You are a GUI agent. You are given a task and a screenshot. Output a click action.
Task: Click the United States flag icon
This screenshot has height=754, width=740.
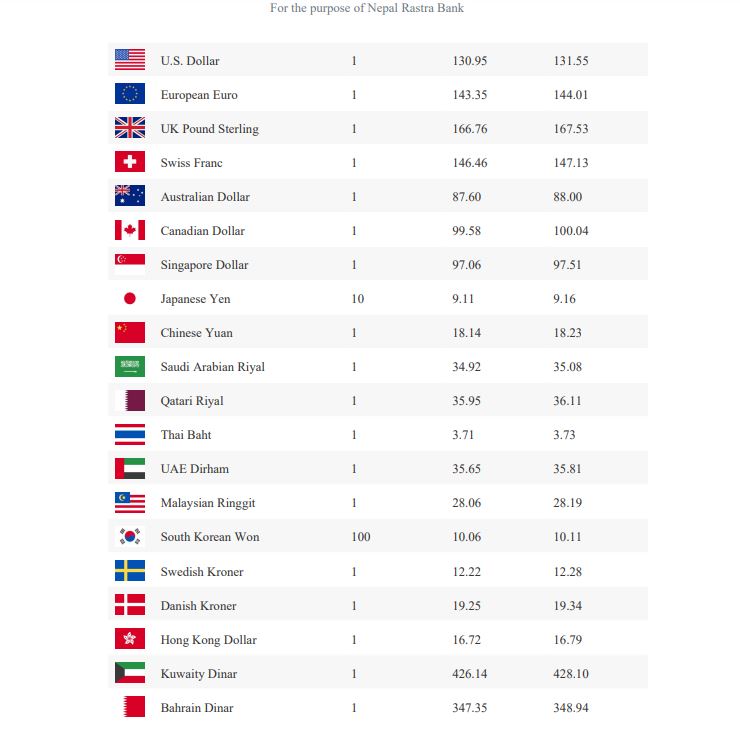click(130, 60)
